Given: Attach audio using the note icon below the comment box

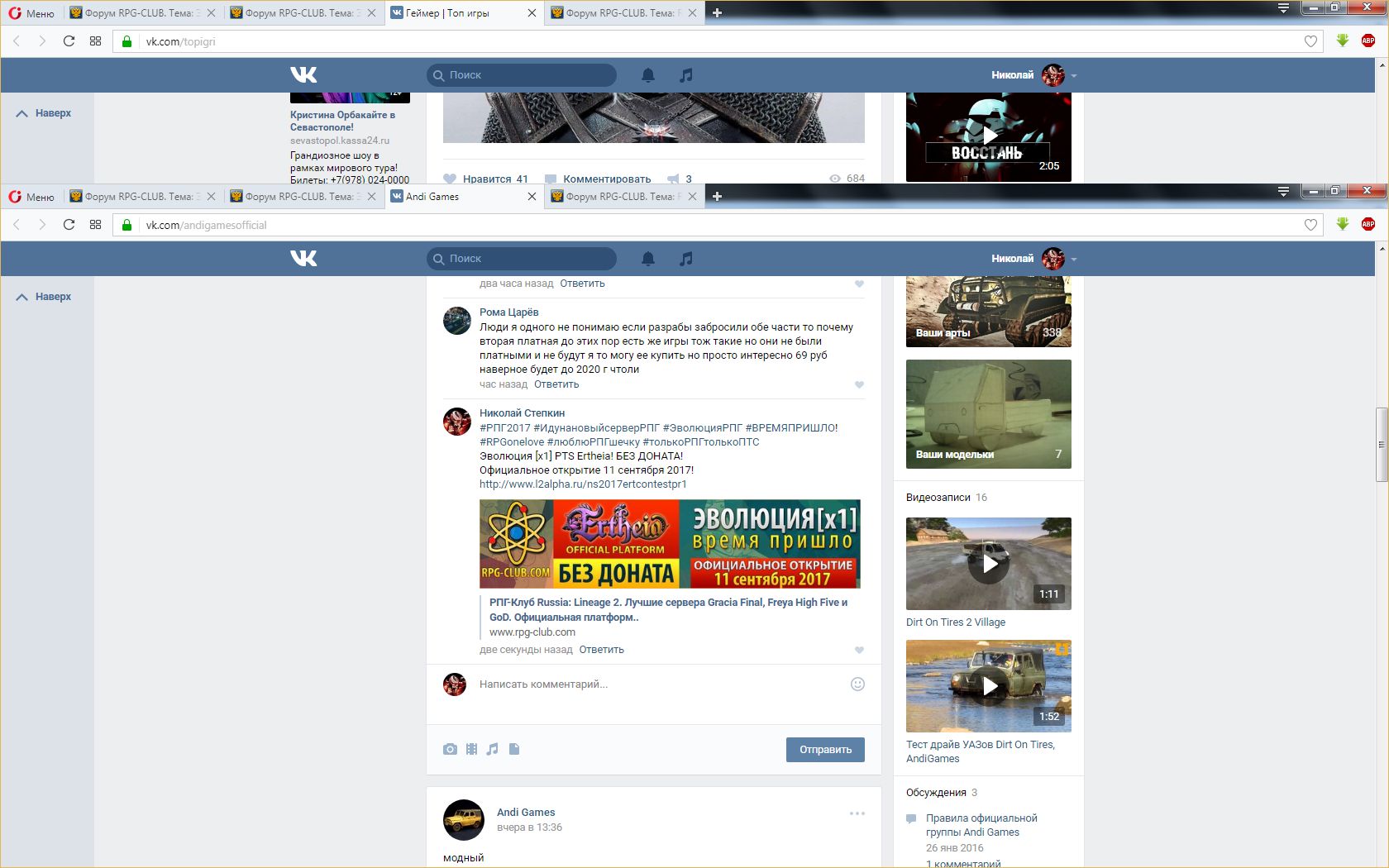Looking at the screenshot, I should click(x=493, y=749).
